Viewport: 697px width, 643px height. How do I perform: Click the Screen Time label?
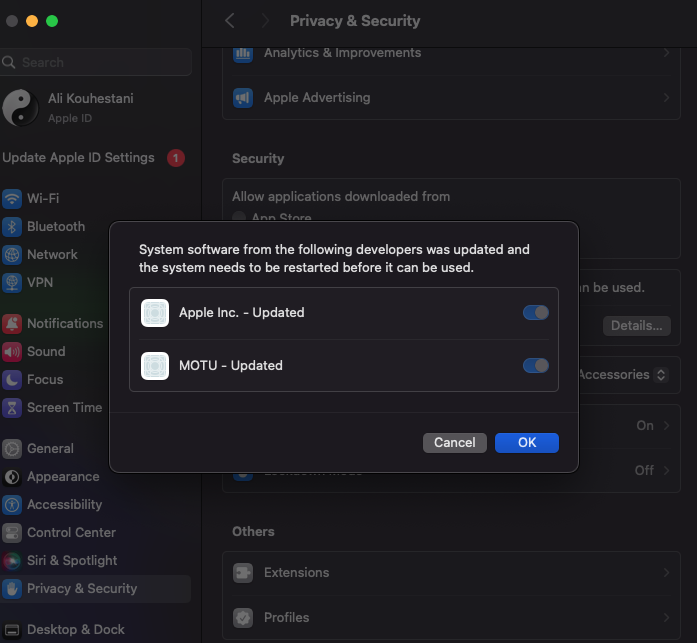[64, 407]
